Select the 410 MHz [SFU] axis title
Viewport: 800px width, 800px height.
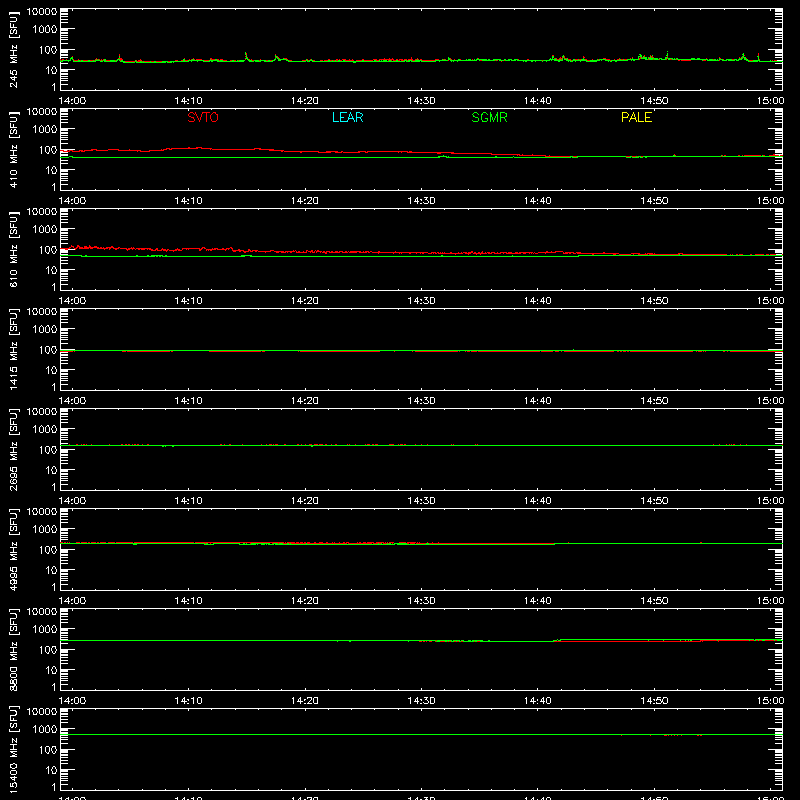[x=13, y=149]
